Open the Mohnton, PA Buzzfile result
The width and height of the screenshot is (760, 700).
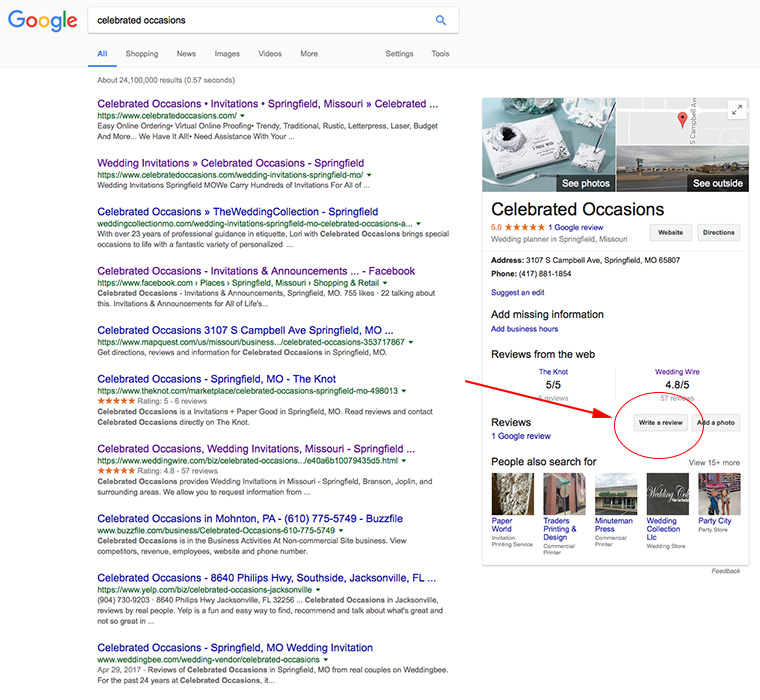(x=250, y=519)
